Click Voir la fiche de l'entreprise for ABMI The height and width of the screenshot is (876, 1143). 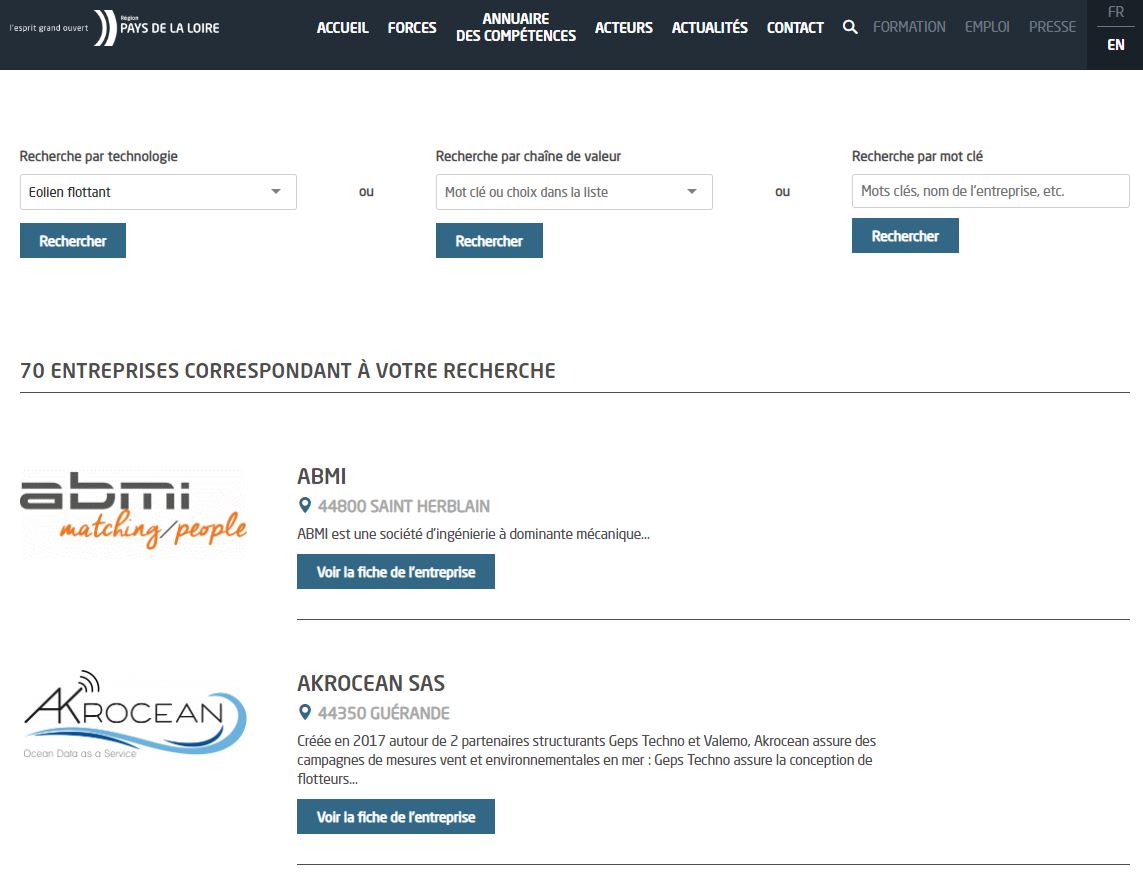[396, 571]
